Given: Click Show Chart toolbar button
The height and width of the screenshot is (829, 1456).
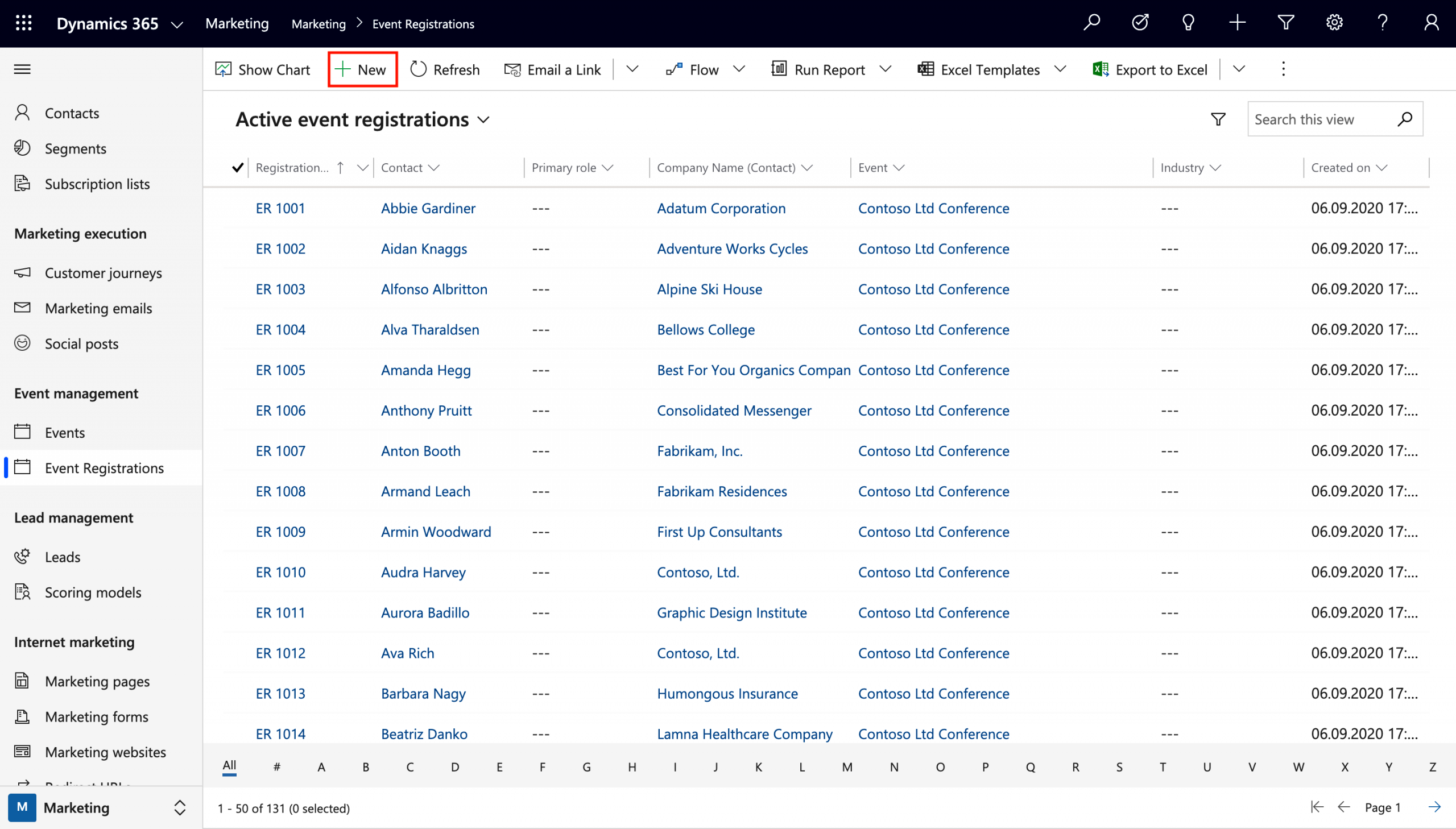Looking at the screenshot, I should click(263, 69).
